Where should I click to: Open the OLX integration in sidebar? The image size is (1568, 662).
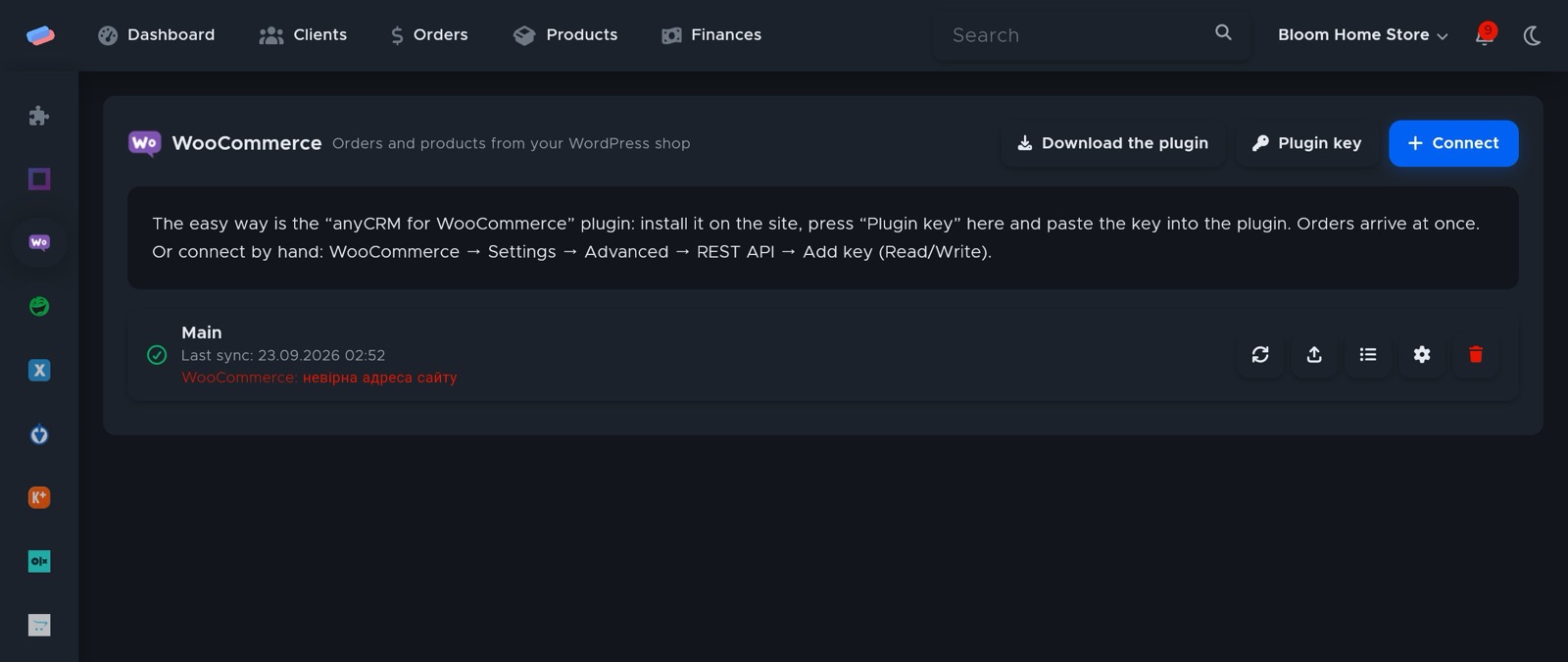click(39, 561)
